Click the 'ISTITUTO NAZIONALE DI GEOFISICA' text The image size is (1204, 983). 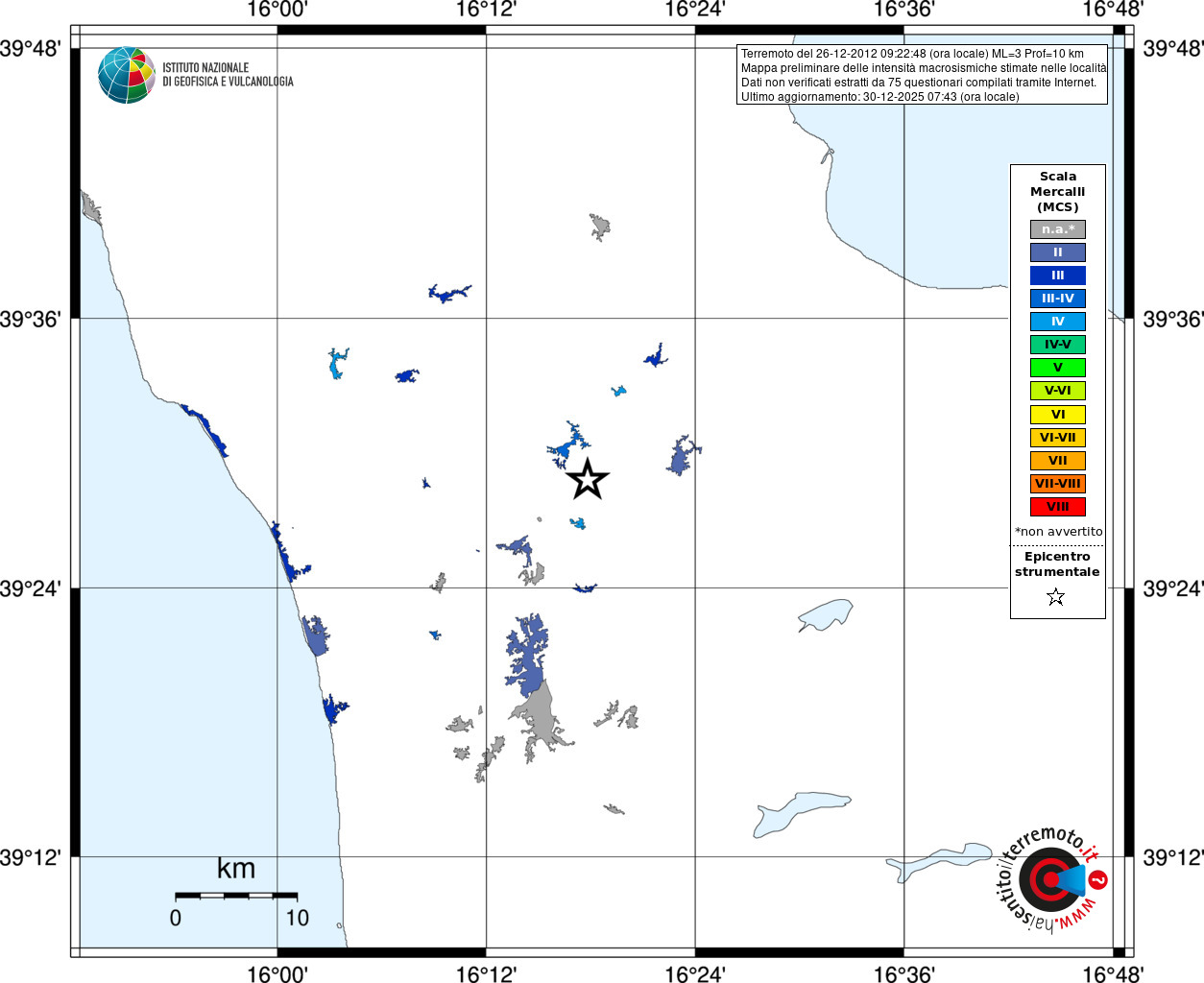point(228,75)
